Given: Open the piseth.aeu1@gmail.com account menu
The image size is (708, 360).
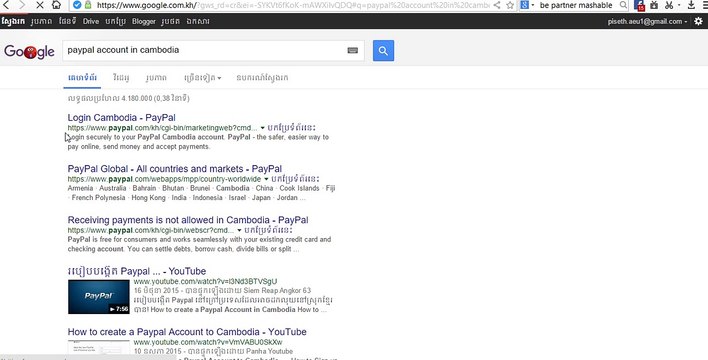Looking at the screenshot, I should tap(647, 21).
